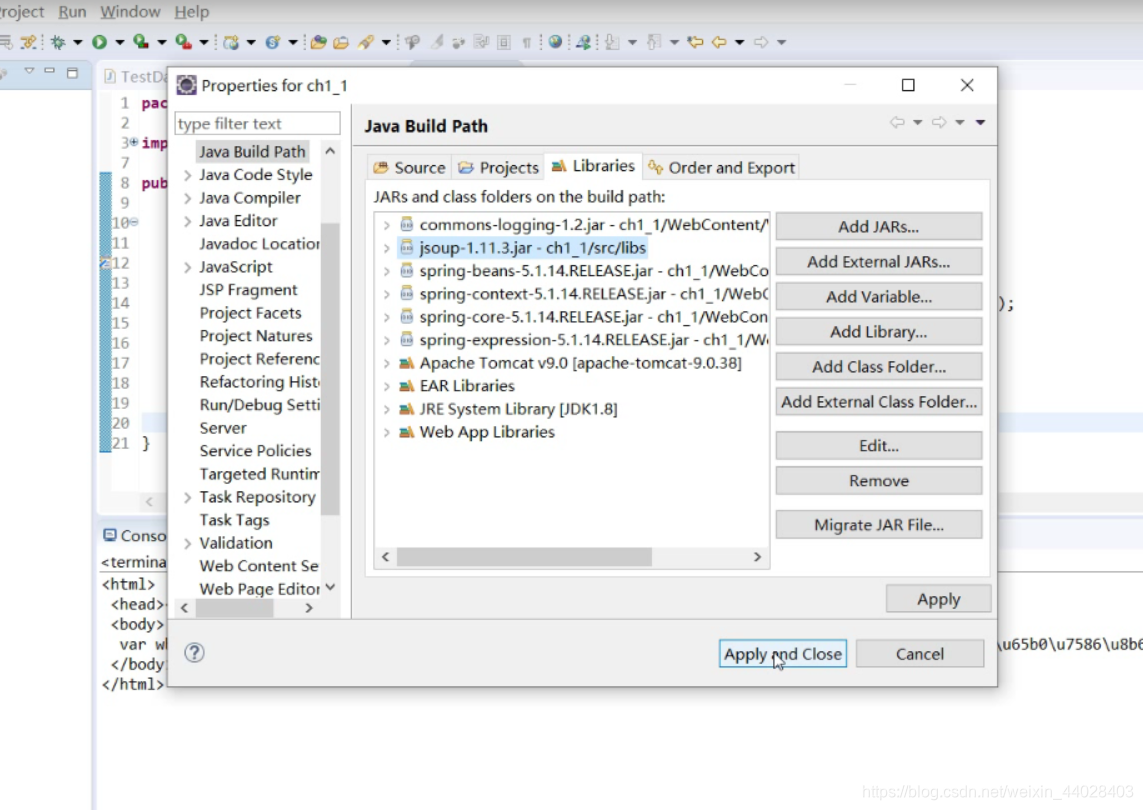Expand the Apache Tomcat v9.0 library
Viewport: 1143px width, 810px height.
(386, 363)
